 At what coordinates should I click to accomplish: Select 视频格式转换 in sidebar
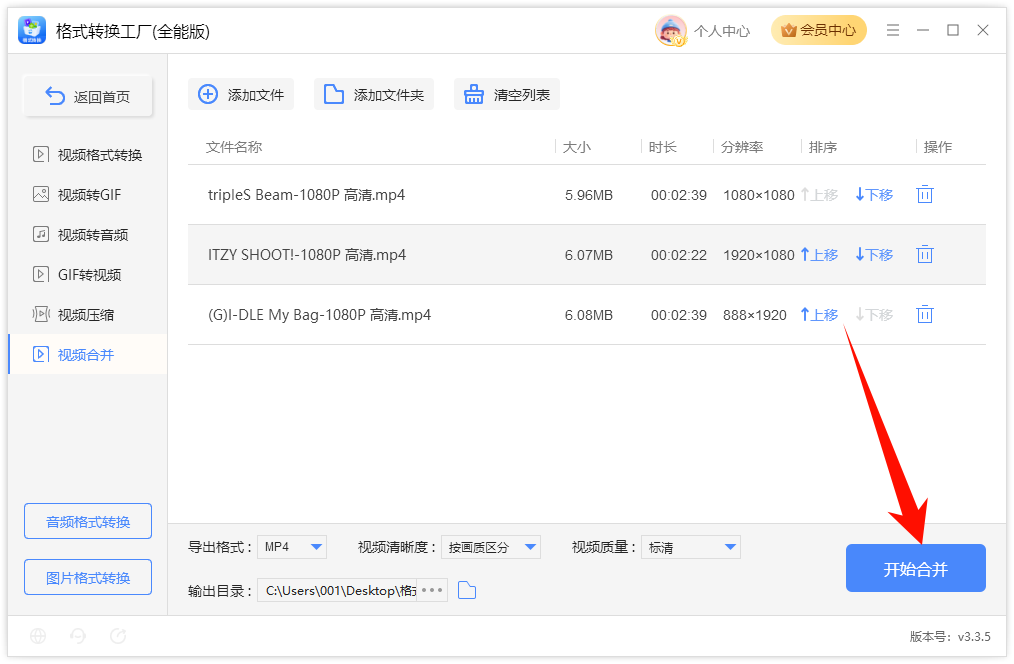coord(87,155)
